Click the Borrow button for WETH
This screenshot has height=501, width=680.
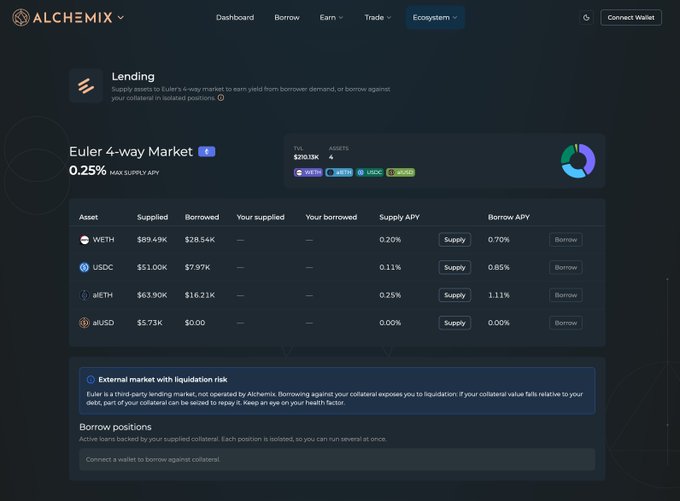(x=566, y=240)
